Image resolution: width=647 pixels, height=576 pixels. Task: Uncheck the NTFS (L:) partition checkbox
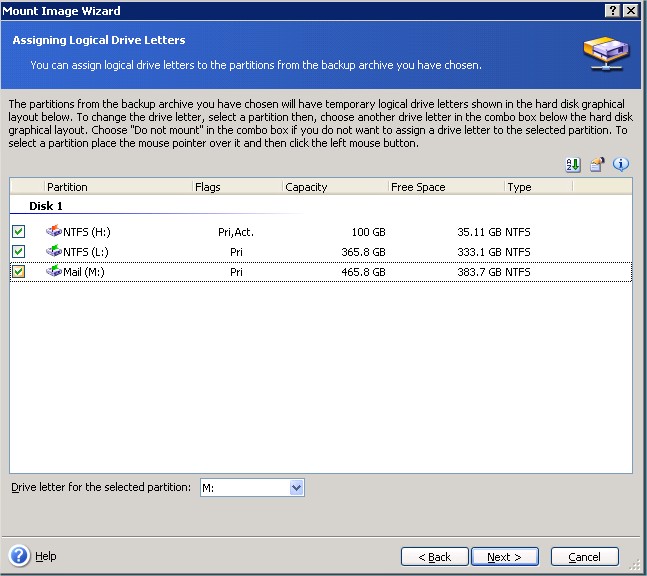click(x=19, y=252)
